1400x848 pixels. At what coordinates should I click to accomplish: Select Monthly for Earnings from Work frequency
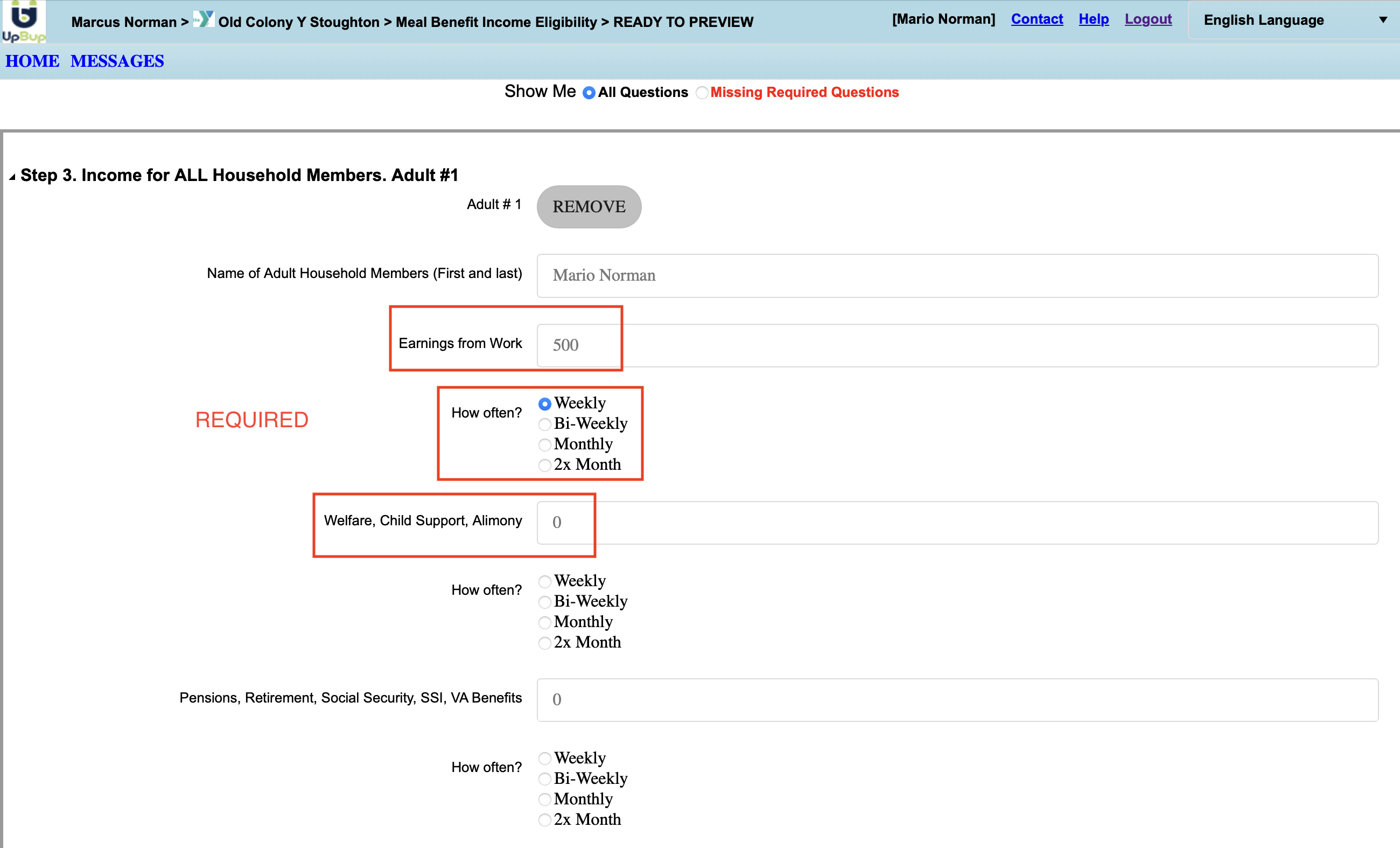coord(544,445)
